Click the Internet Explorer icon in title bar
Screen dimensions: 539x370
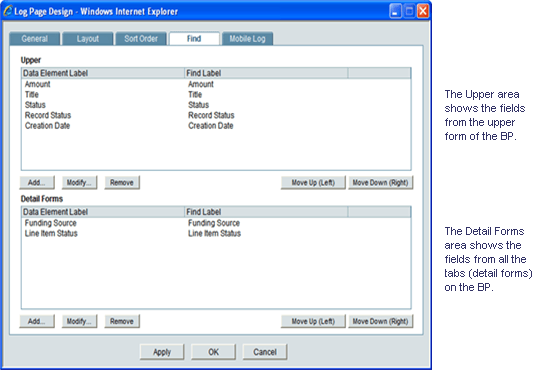point(8,11)
